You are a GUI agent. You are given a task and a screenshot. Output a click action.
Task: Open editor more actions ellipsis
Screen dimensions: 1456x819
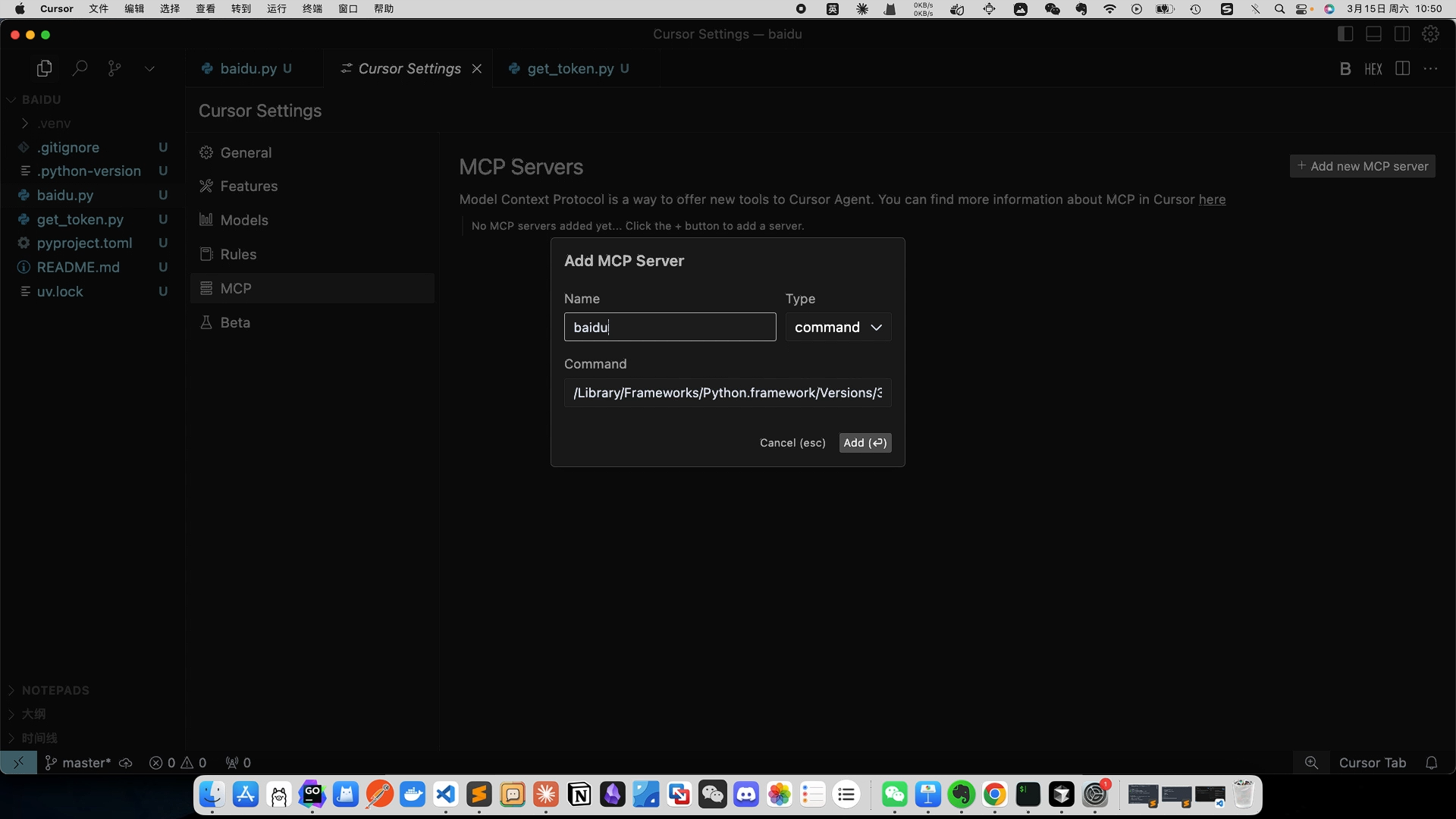1431,68
